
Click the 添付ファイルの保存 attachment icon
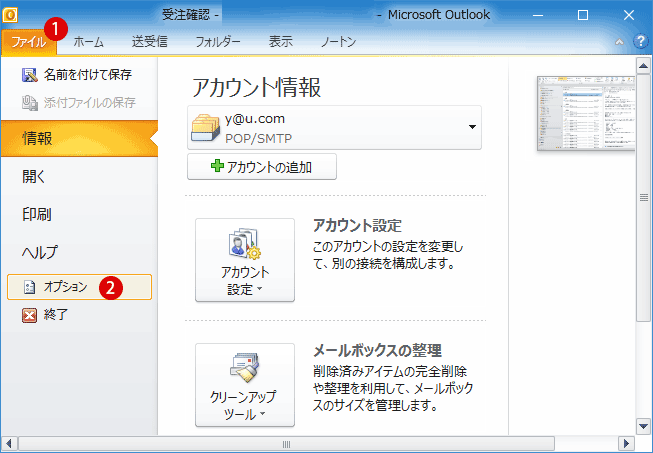click(x=30, y=102)
